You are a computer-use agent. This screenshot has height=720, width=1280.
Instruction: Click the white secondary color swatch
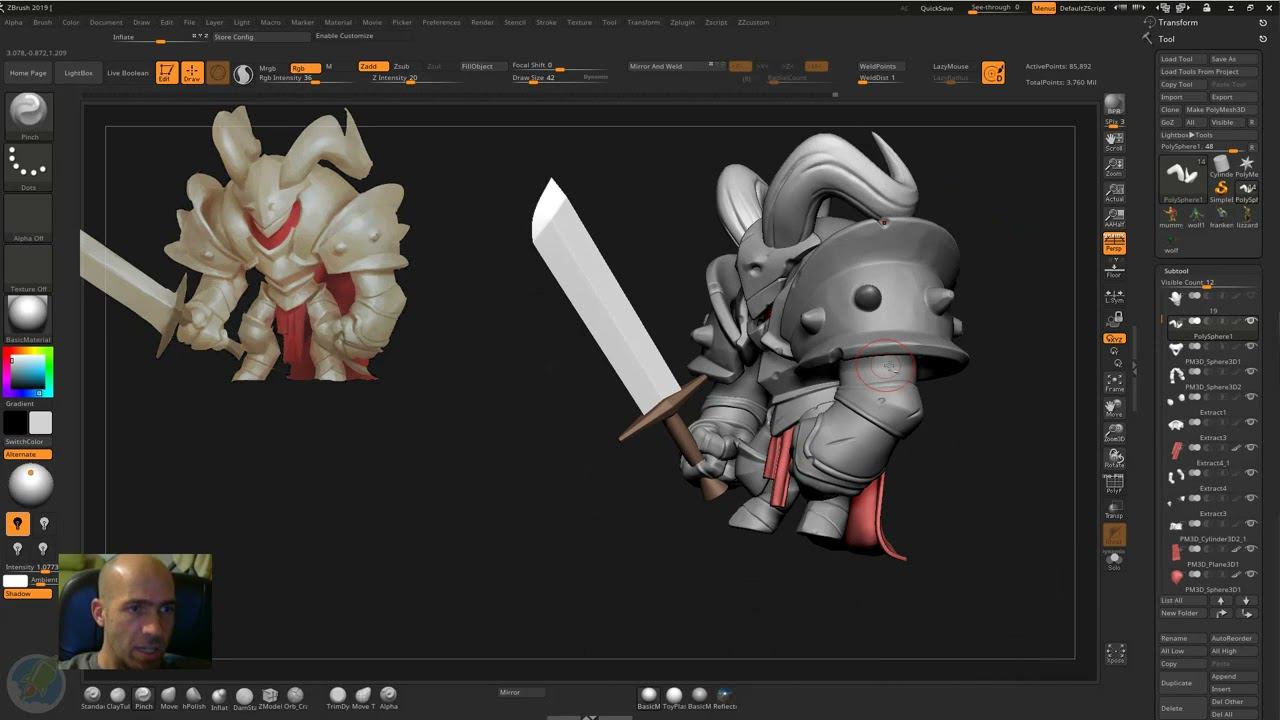click(40, 424)
